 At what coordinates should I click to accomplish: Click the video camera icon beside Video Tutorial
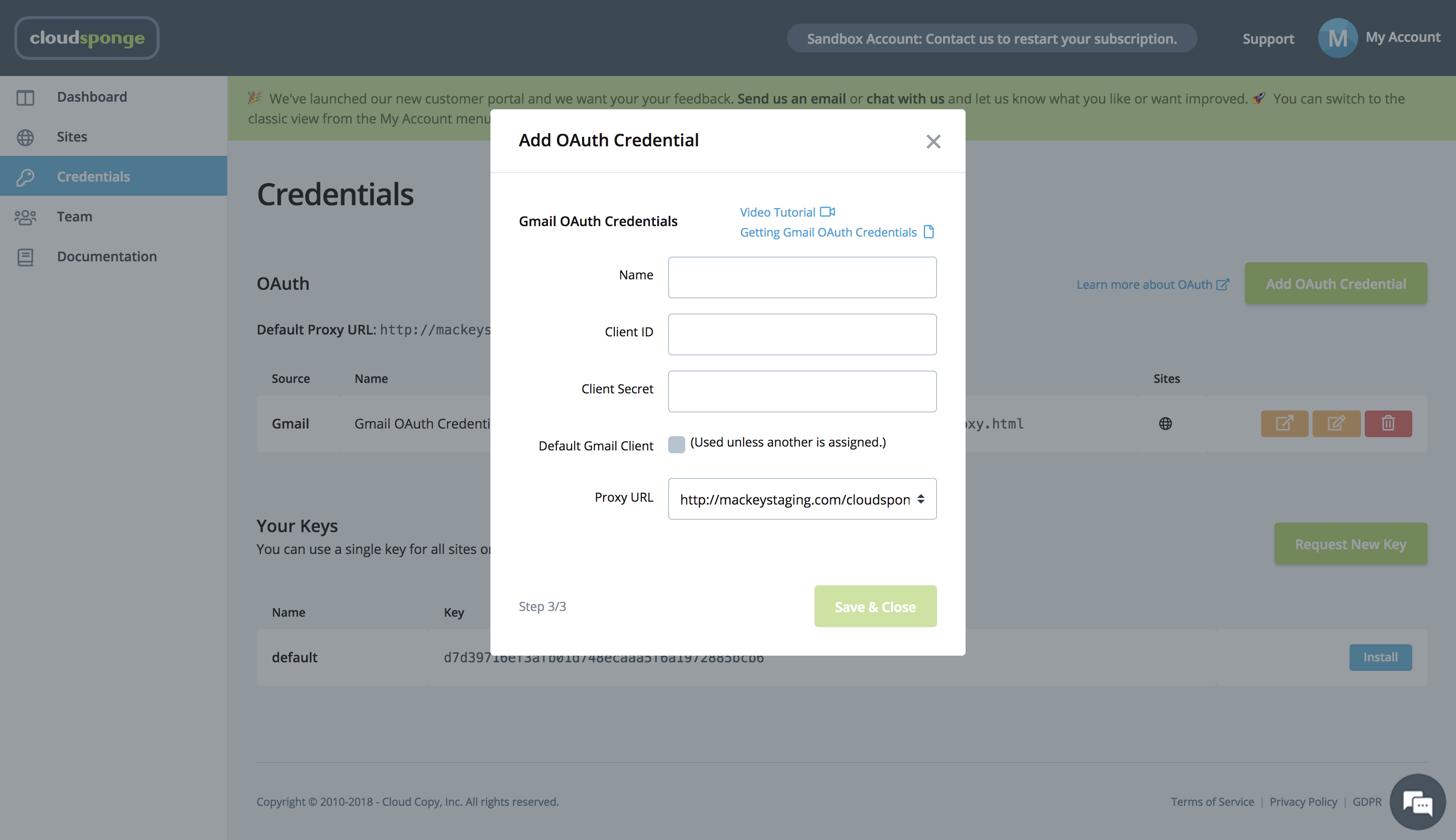[x=827, y=212]
